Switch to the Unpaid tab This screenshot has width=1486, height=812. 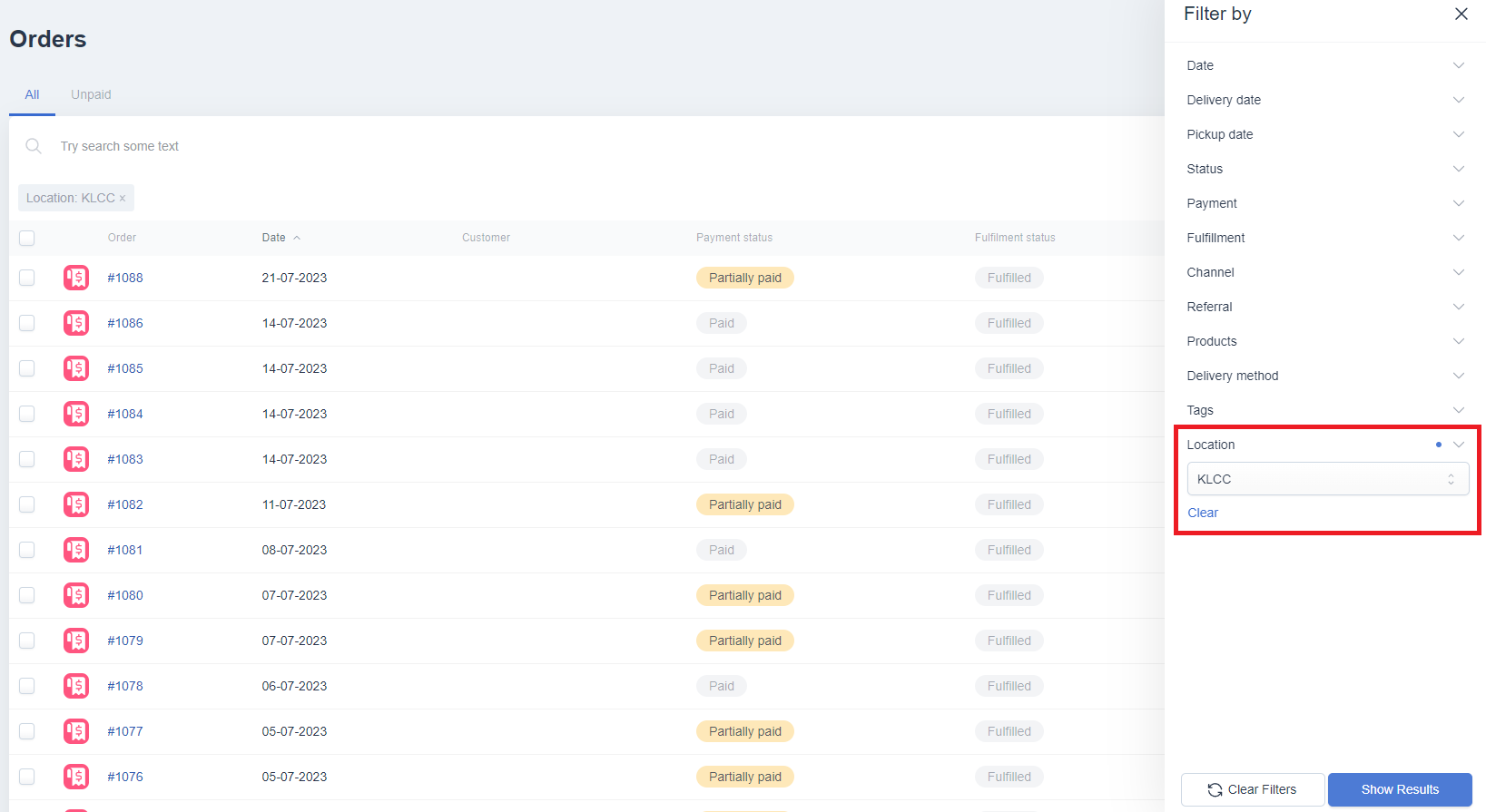(x=91, y=94)
